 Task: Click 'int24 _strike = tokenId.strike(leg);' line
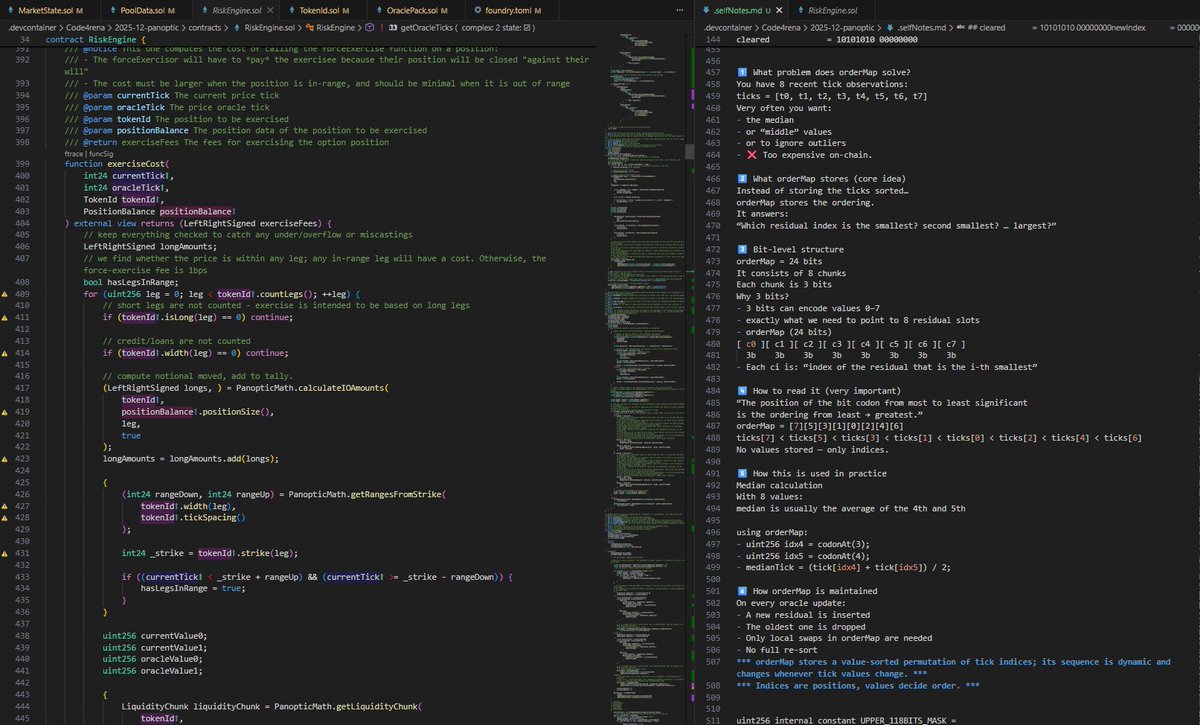click(x=210, y=553)
